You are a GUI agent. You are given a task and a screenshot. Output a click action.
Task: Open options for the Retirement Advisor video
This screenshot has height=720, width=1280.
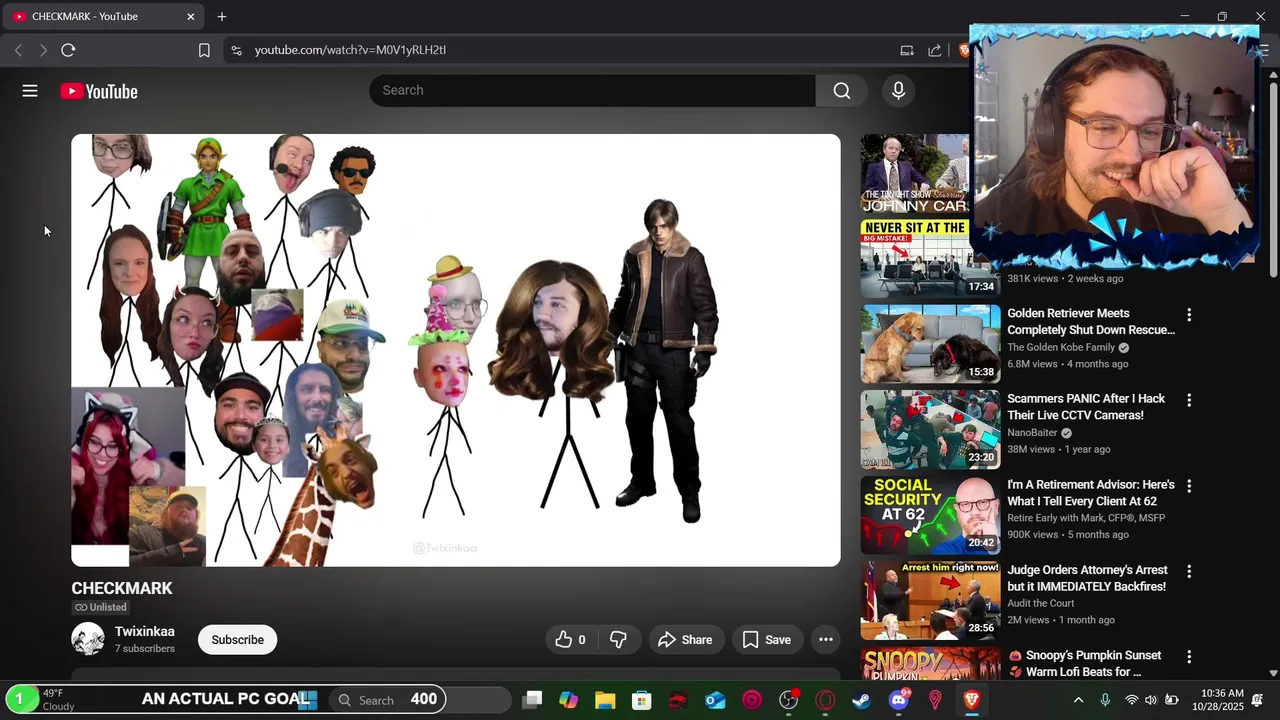[x=1189, y=486]
